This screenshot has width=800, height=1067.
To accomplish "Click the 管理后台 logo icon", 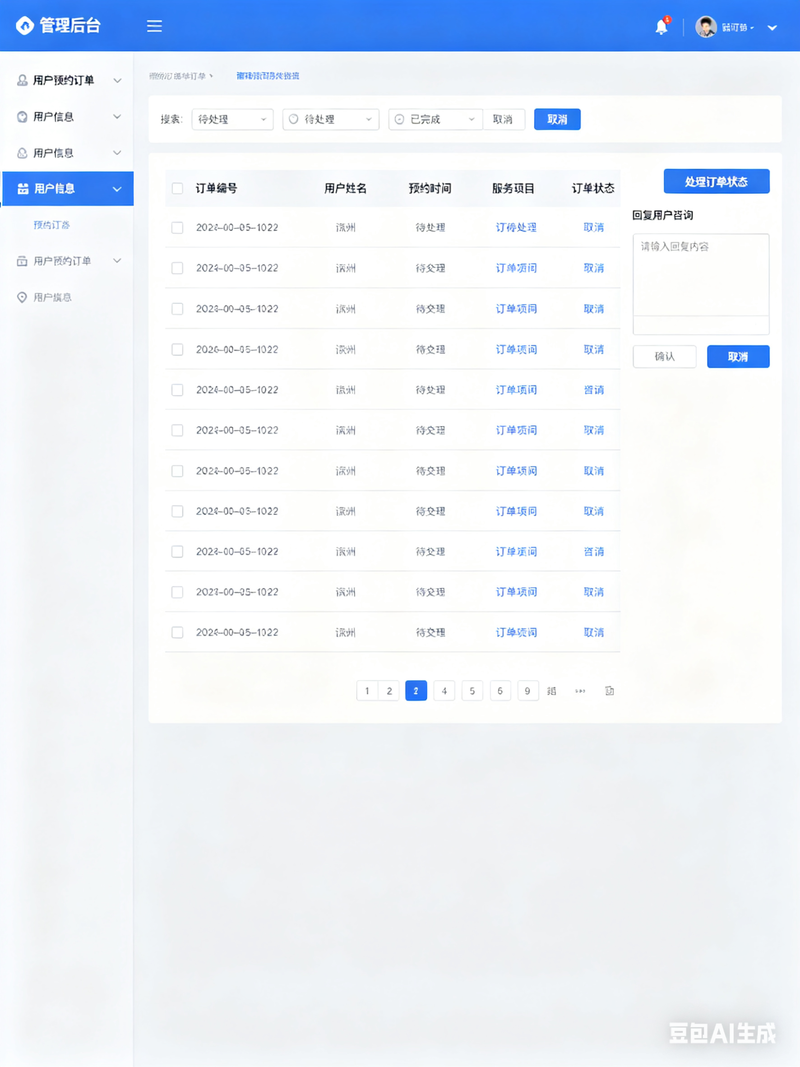I will point(24,26).
